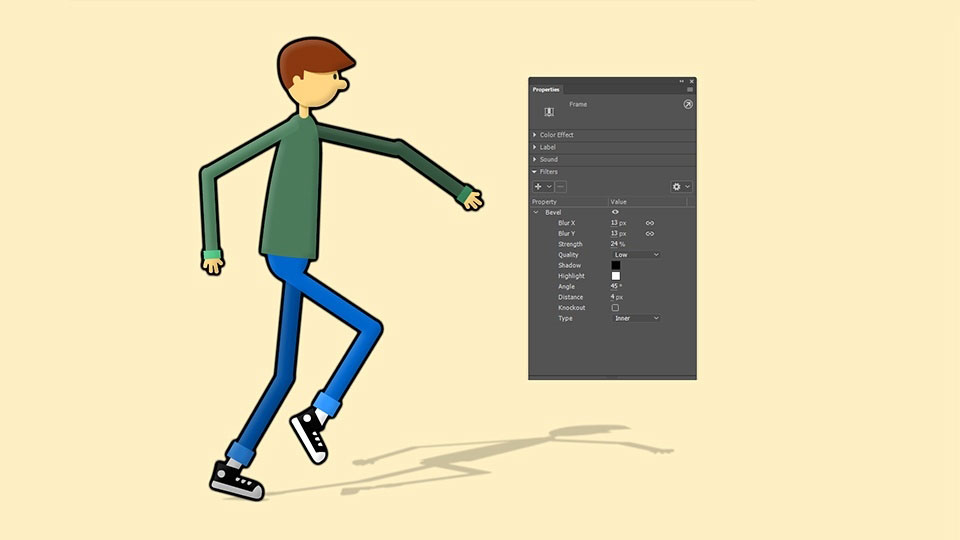Click the white Highlight color swatch
The image size is (960, 540).
[x=616, y=276]
